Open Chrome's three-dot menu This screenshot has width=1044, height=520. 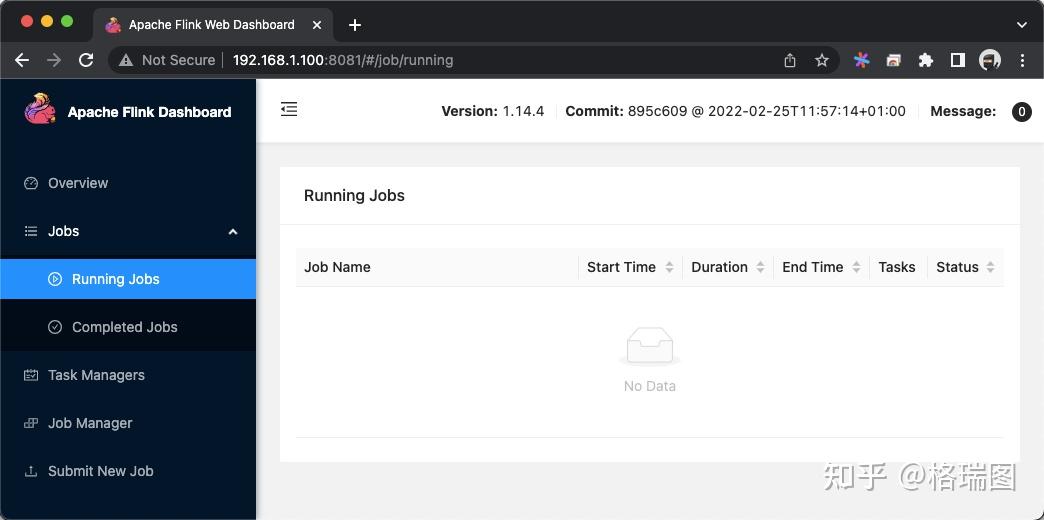coord(1022,60)
